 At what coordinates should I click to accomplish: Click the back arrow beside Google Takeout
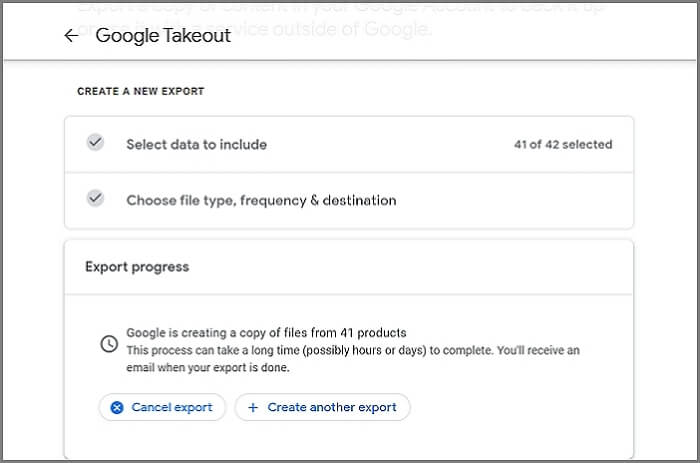[x=70, y=36]
